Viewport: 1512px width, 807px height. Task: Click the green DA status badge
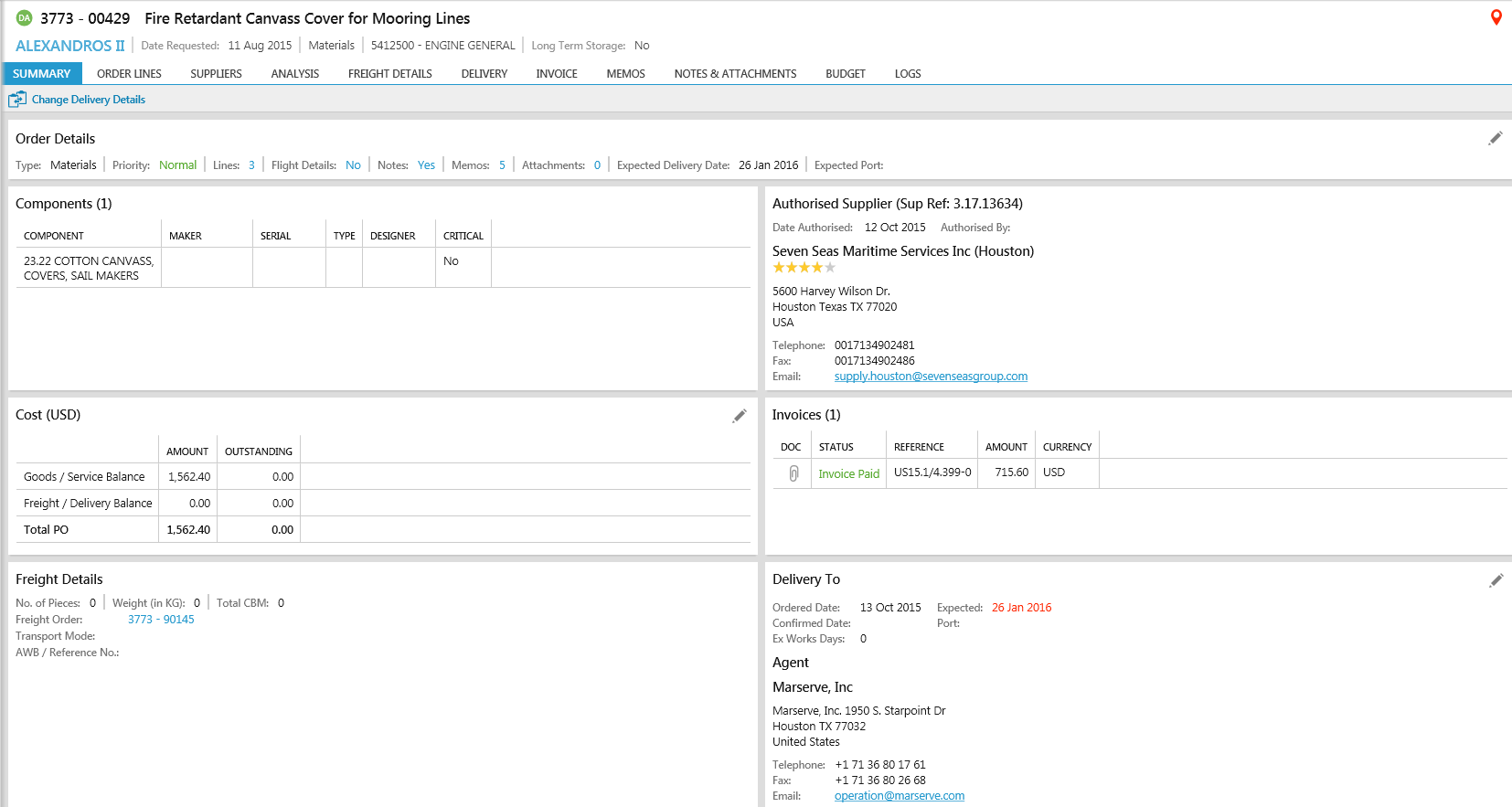coord(24,18)
